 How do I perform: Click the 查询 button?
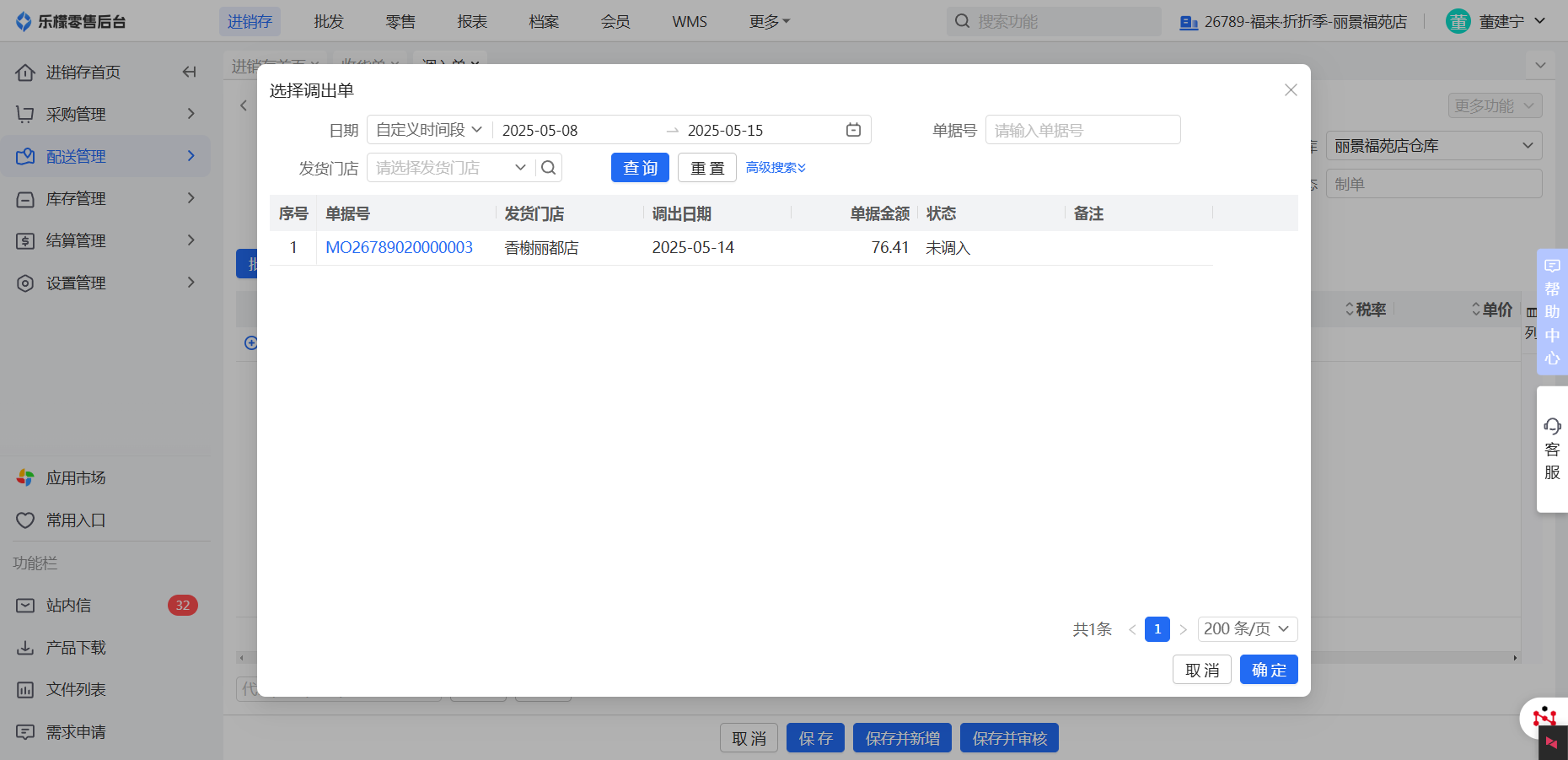pos(640,168)
